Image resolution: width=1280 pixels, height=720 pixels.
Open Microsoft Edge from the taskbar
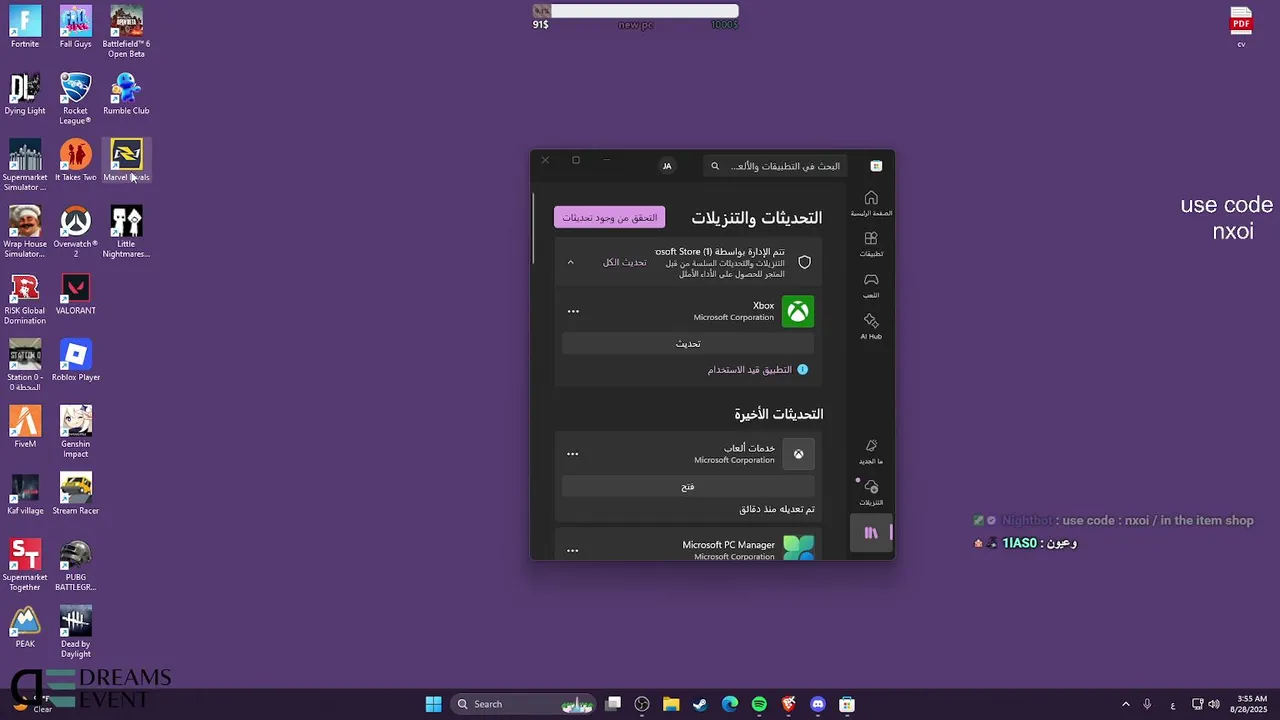tap(730, 704)
